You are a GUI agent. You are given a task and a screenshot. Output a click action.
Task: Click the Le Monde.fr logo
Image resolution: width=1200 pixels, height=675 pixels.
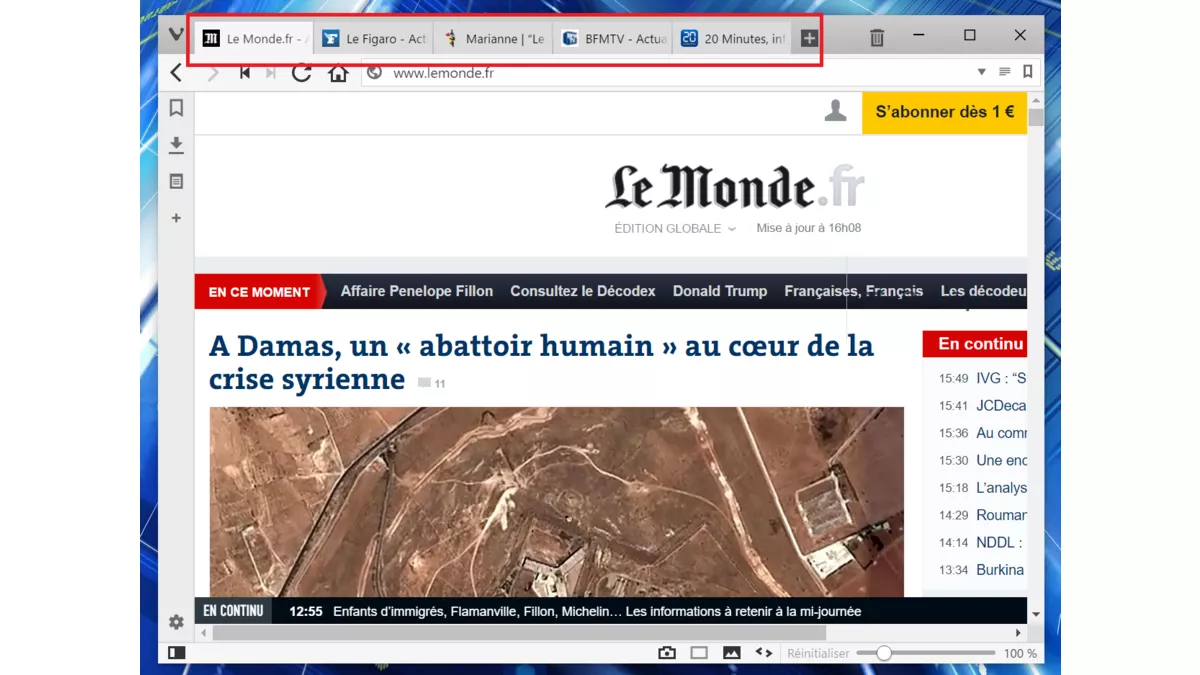[735, 187]
